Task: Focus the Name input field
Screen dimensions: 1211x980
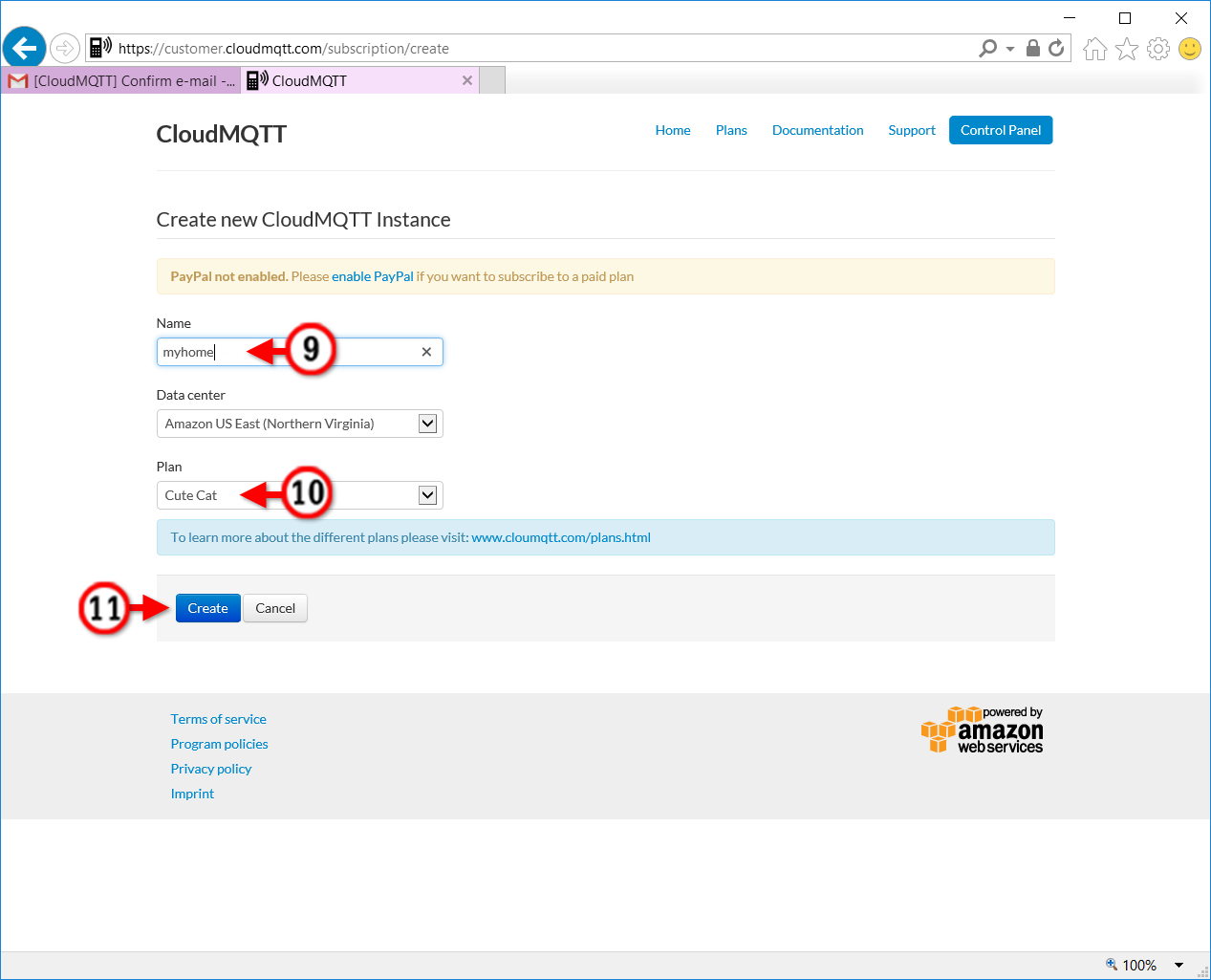Action: pos(299,352)
